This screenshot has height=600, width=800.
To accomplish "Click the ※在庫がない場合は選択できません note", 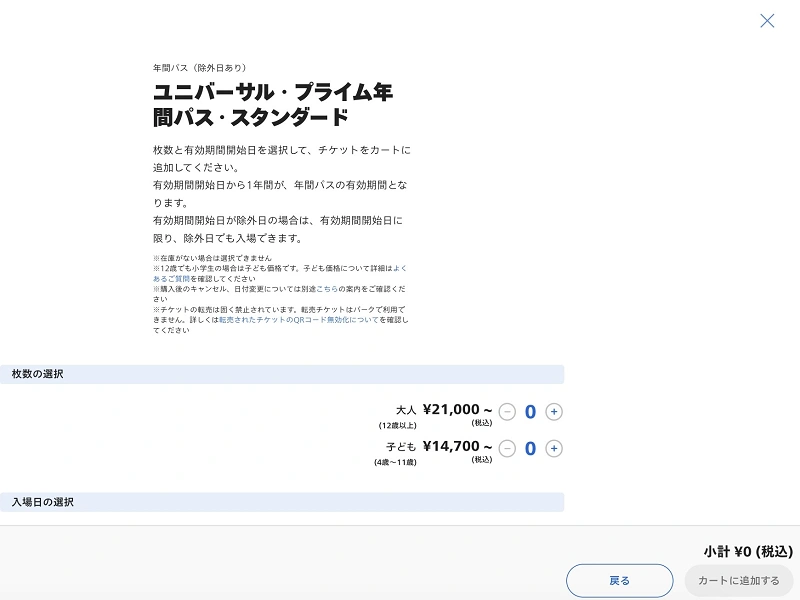I will (212, 258).
